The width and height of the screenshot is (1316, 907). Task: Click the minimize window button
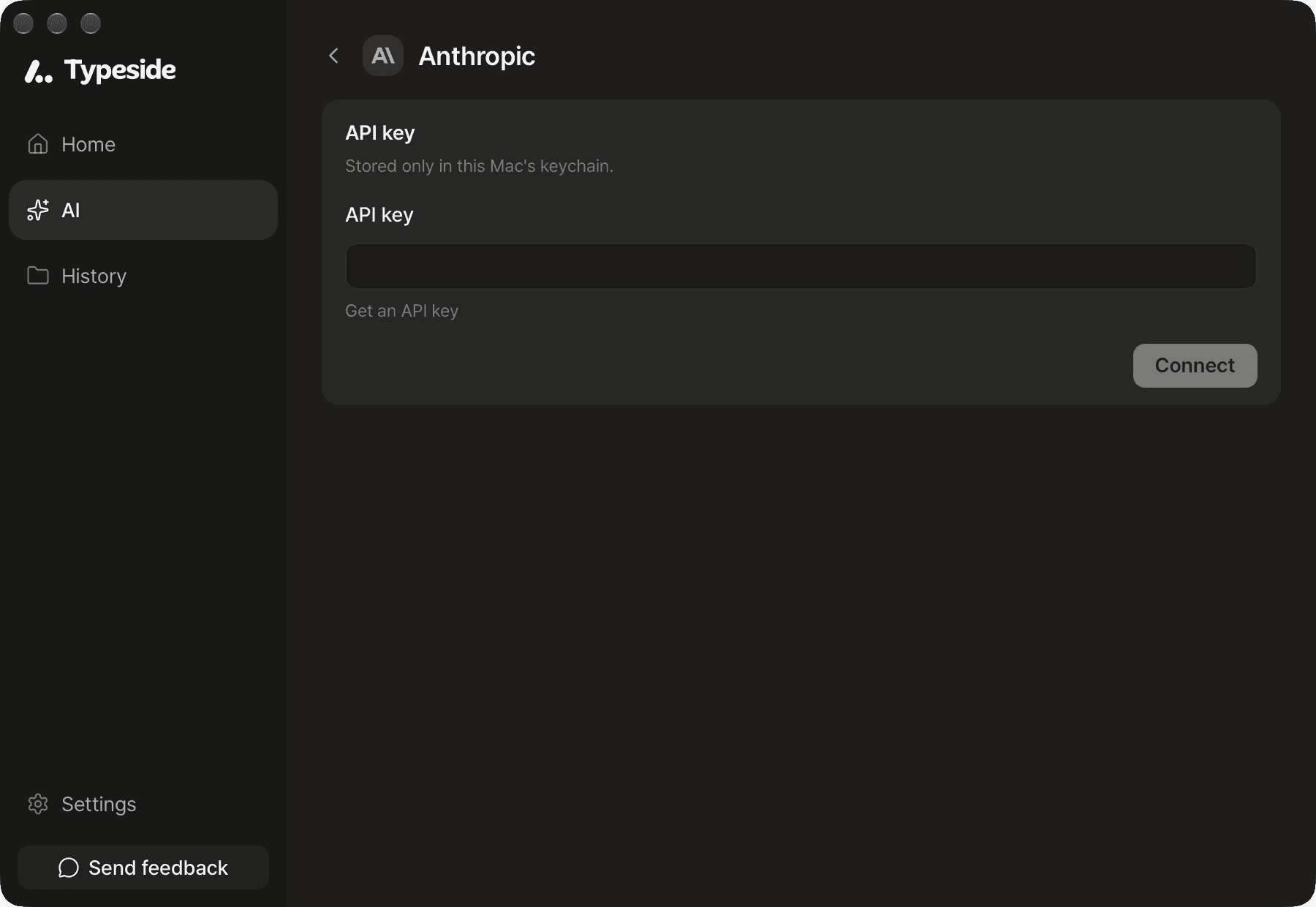coord(57,23)
